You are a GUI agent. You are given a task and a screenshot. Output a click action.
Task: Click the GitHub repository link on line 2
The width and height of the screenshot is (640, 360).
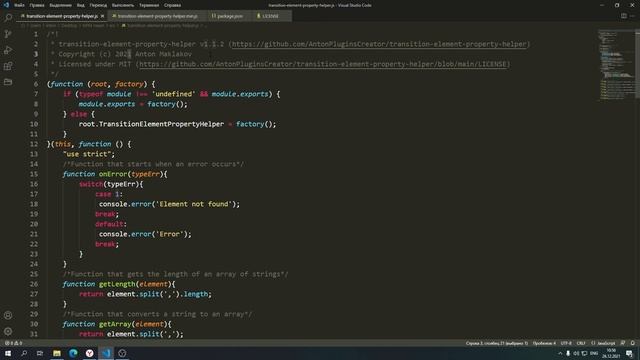[x=379, y=44]
